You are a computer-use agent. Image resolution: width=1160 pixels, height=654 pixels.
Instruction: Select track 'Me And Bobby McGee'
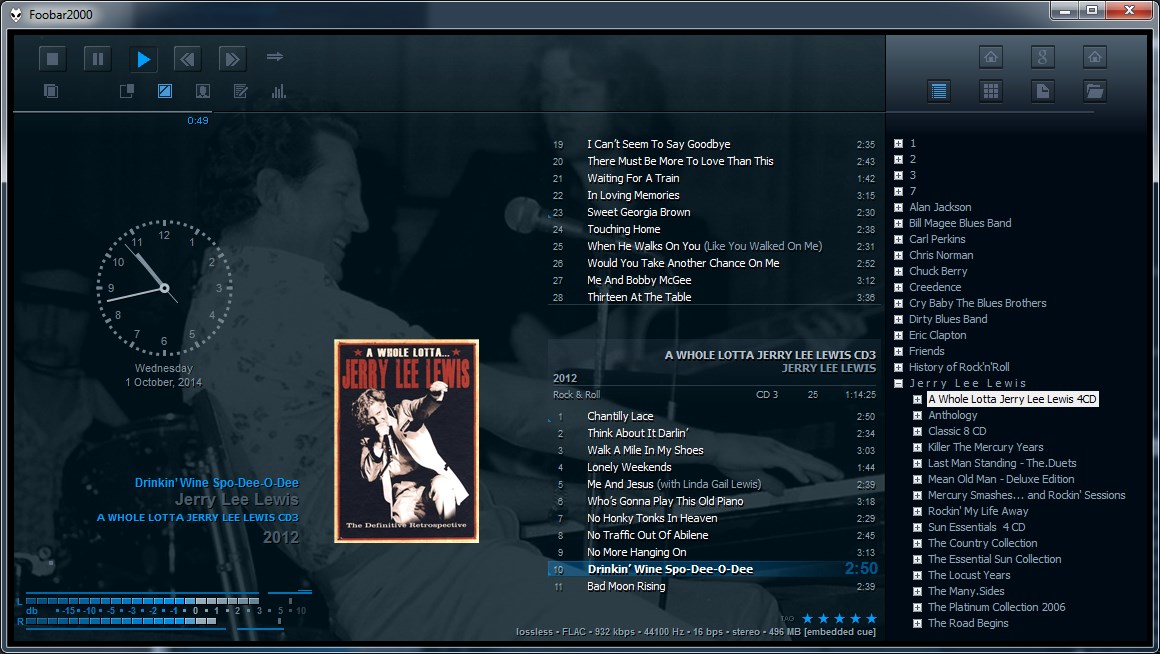(x=714, y=280)
